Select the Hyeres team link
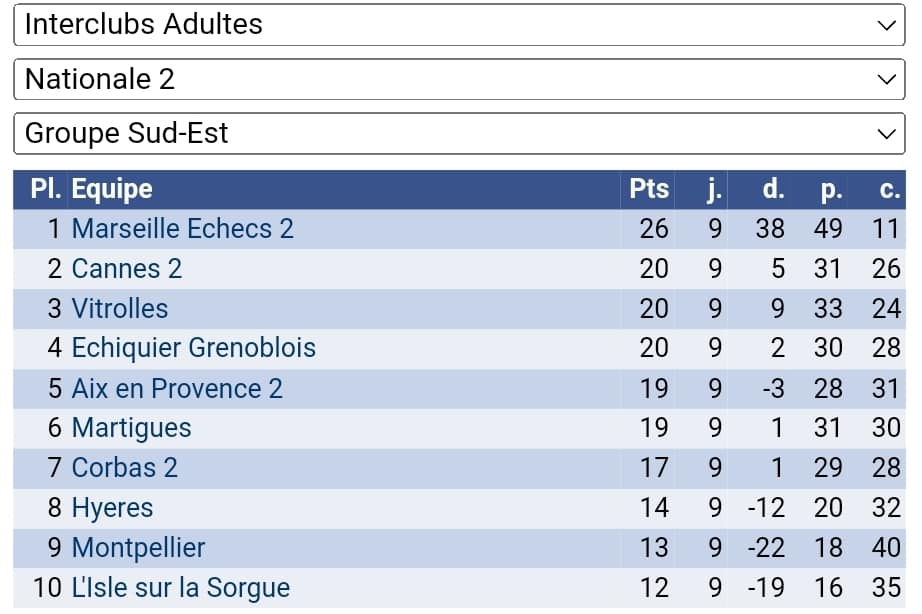This screenshot has height=614, width=922. point(112,508)
